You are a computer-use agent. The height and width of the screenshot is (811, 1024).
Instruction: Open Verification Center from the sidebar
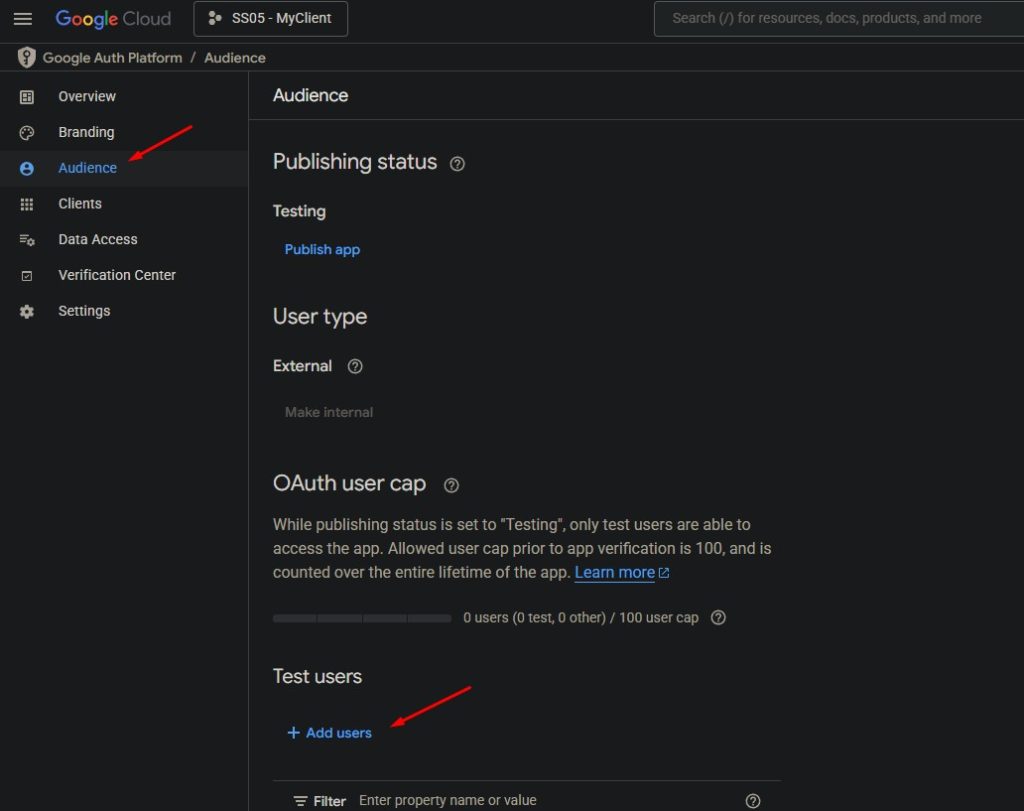(x=117, y=275)
